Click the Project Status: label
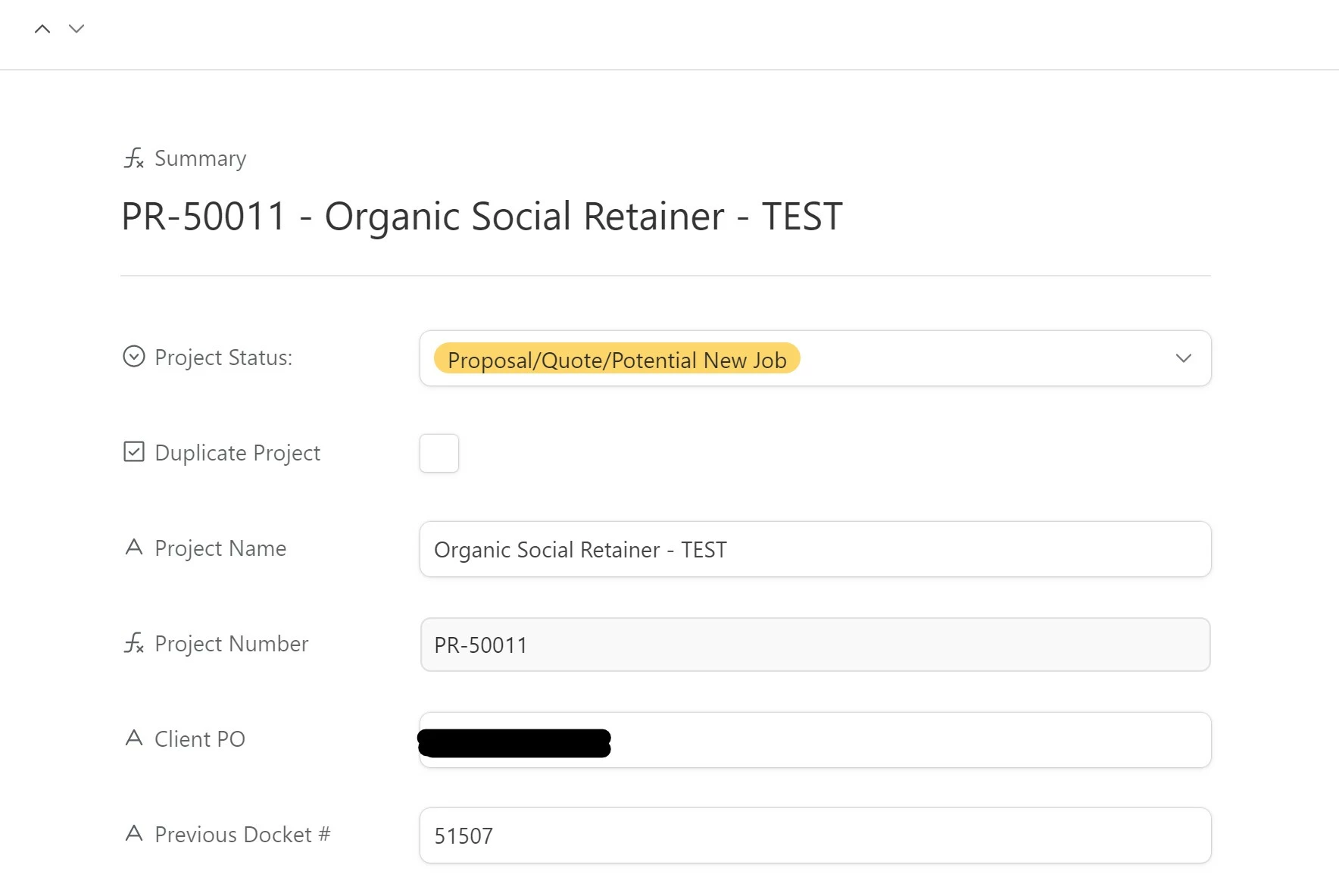The image size is (1339, 896). (x=223, y=357)
